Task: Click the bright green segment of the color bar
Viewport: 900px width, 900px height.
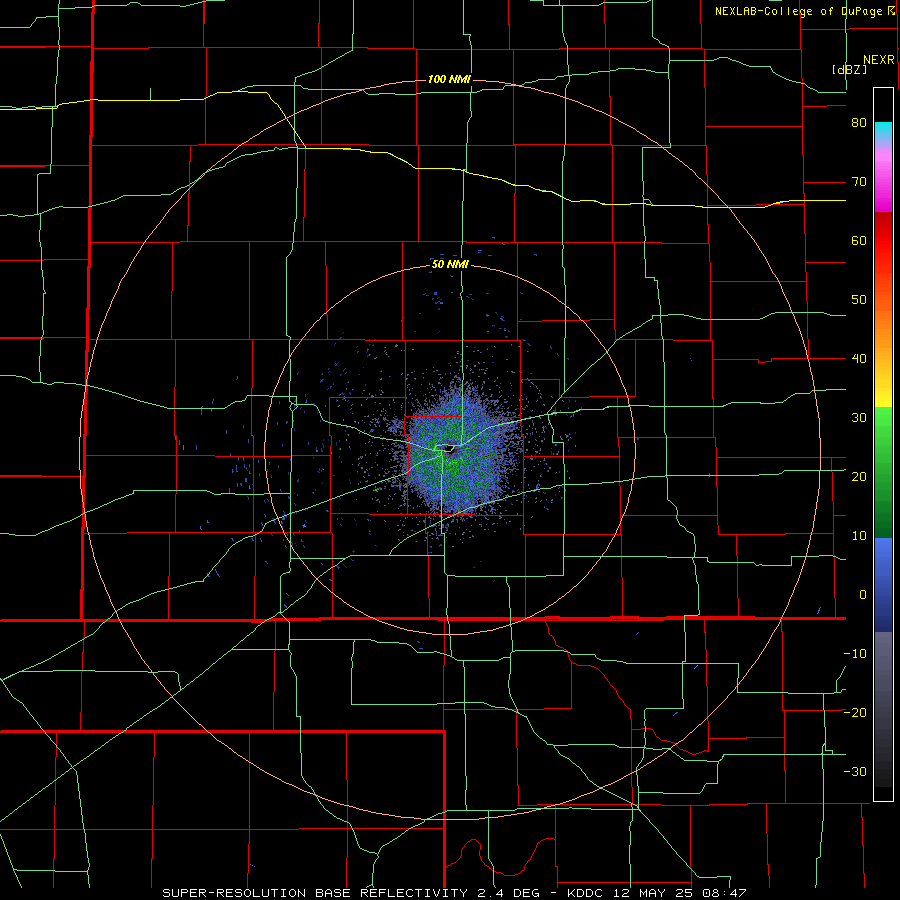Action: point(883,422)
